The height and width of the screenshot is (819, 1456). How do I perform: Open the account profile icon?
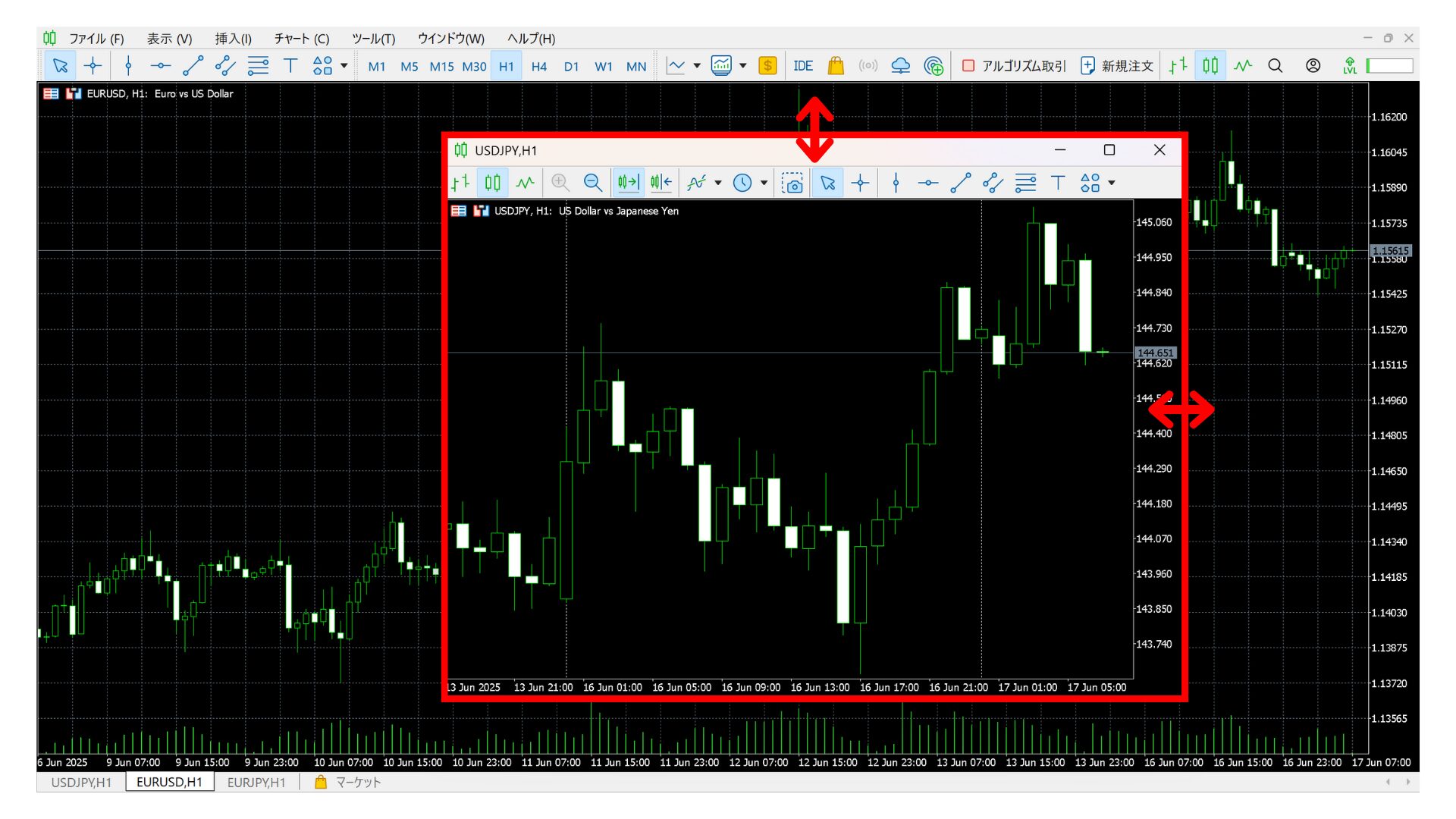(1313, 66)
